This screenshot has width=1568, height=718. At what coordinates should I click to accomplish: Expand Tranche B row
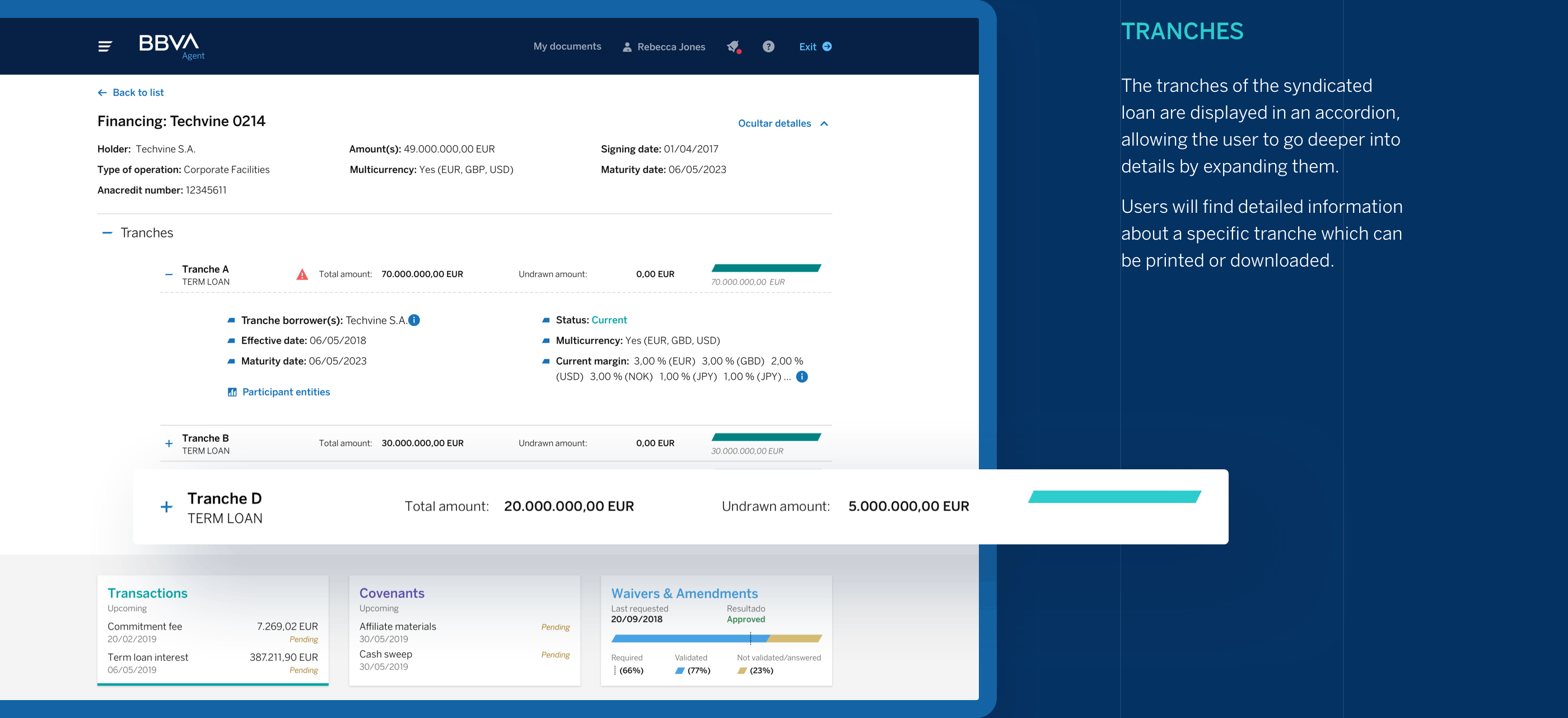(169, 444)
